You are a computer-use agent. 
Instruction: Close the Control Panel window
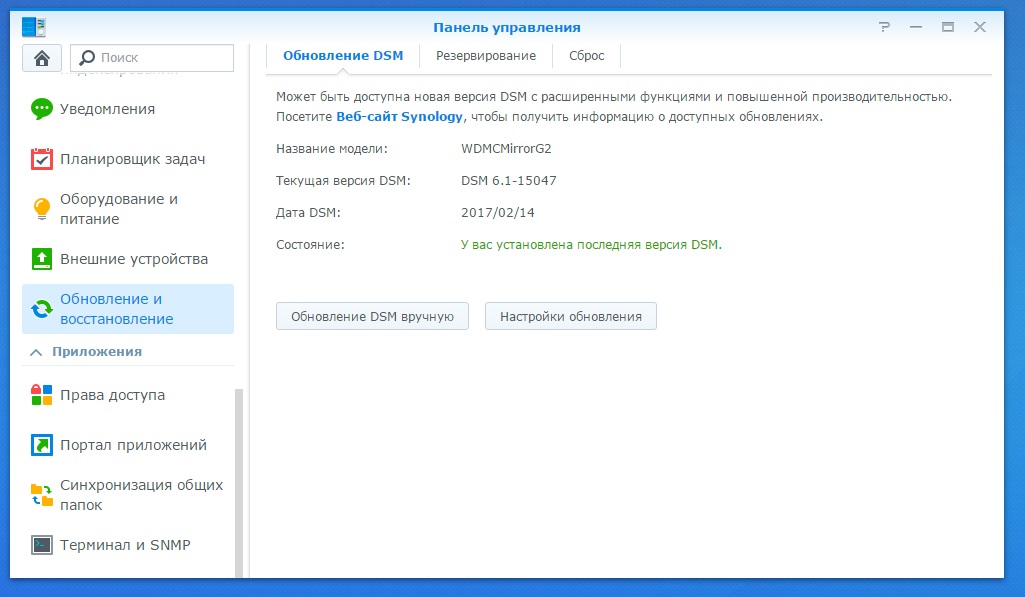click(980, 27)
